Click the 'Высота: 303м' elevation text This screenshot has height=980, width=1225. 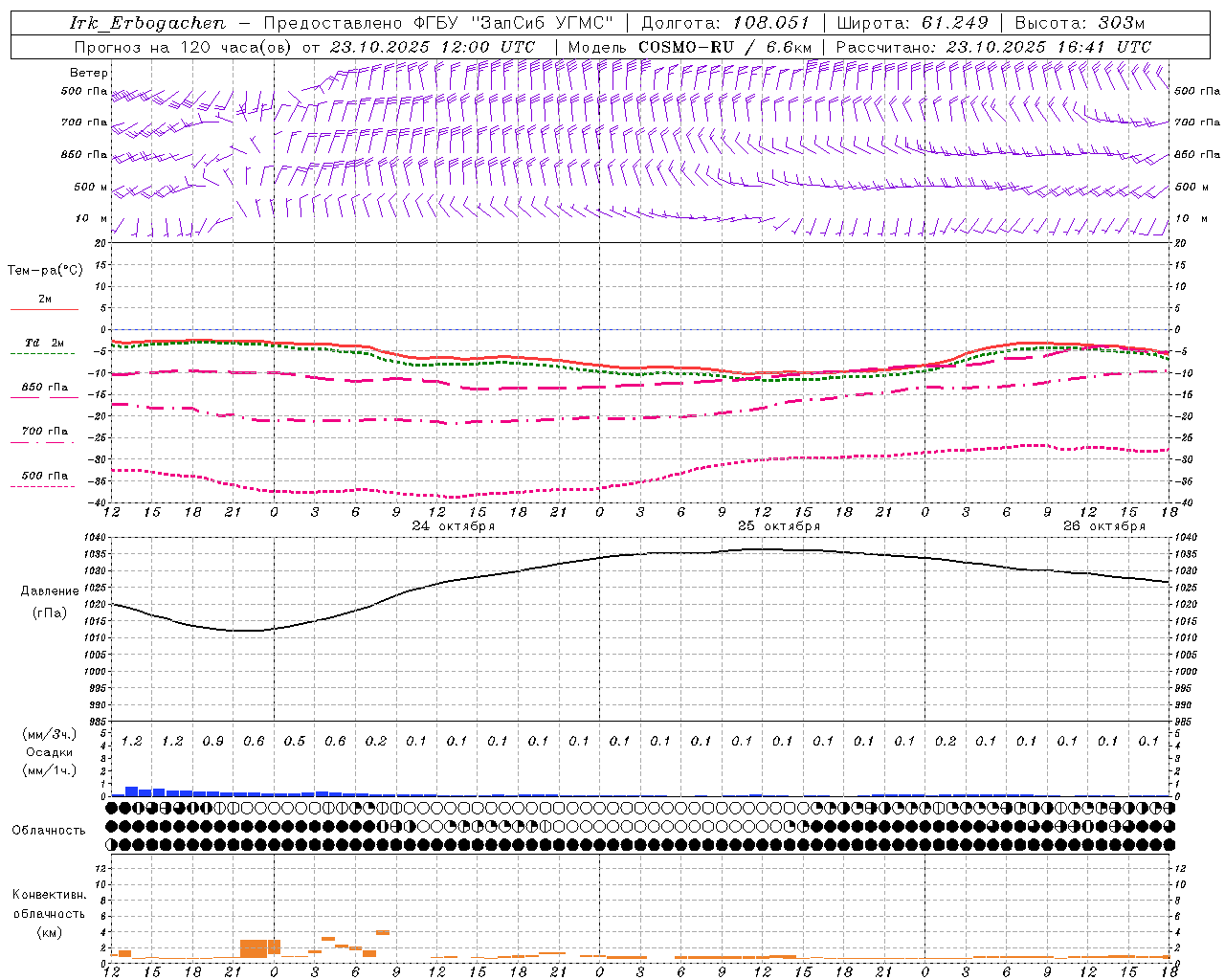[x=1080, y=23]
